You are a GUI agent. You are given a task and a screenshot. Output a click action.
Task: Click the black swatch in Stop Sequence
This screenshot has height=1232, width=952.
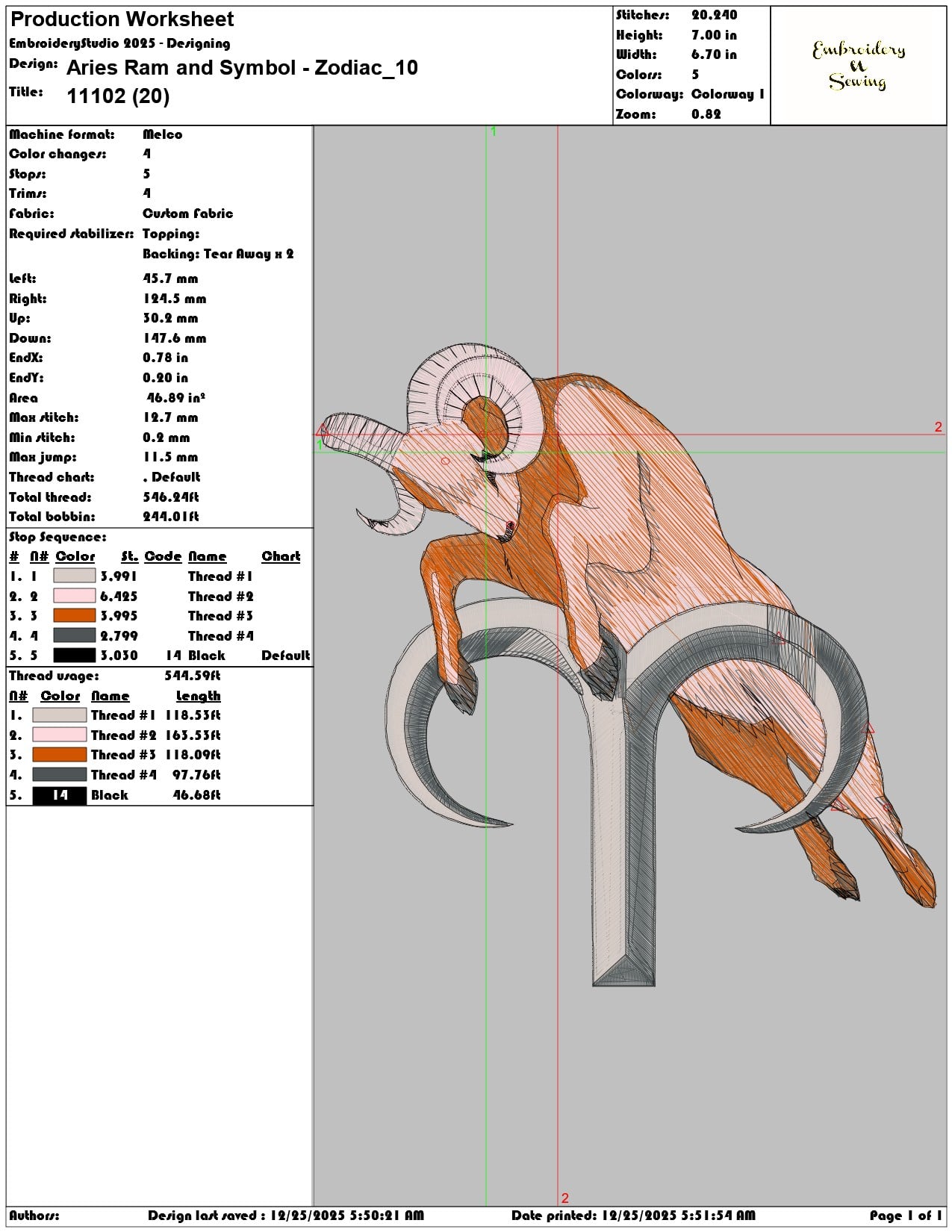74,655
